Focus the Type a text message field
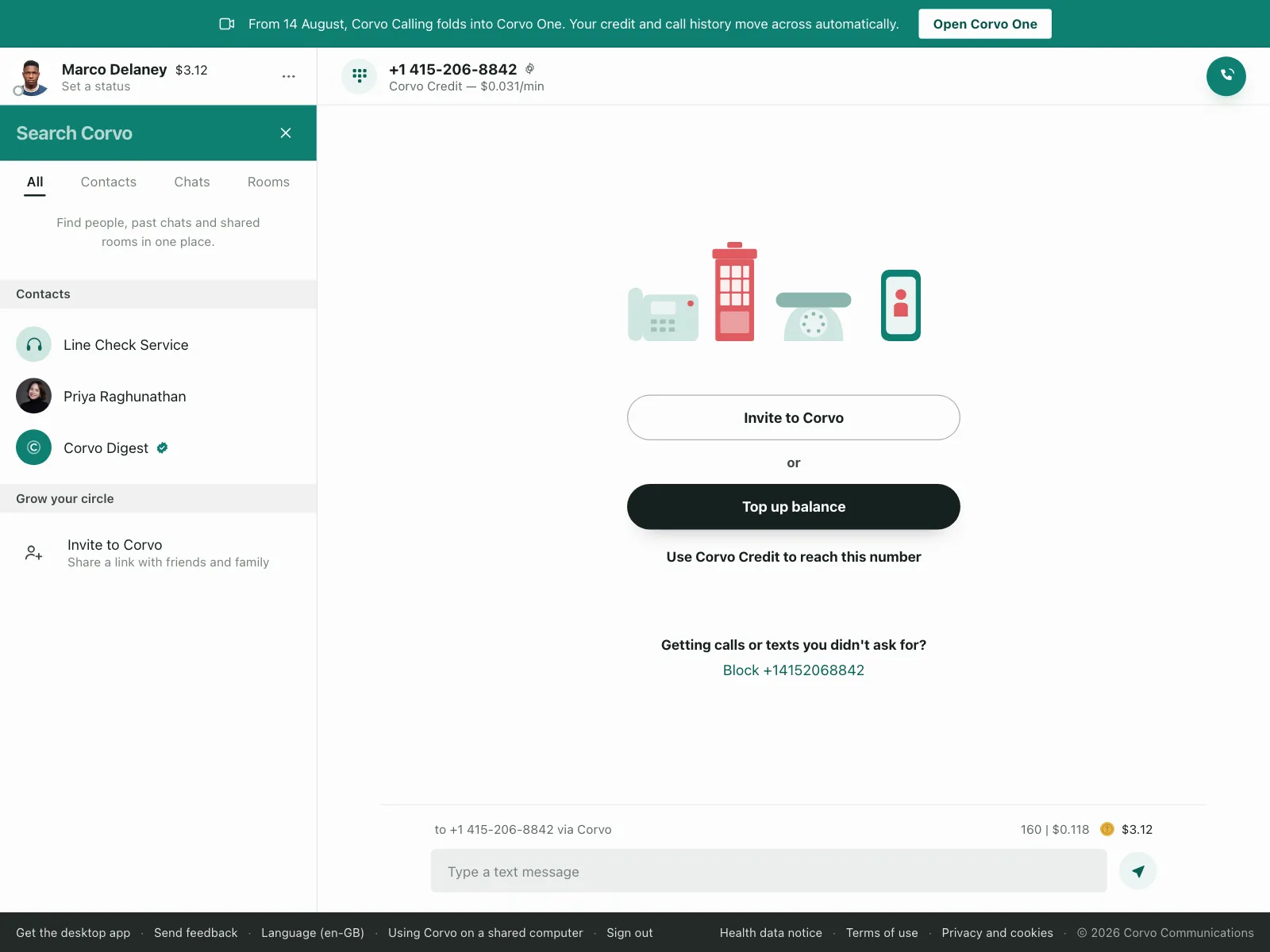Viewport: 1270px width, 952px height. coord(769,871)
